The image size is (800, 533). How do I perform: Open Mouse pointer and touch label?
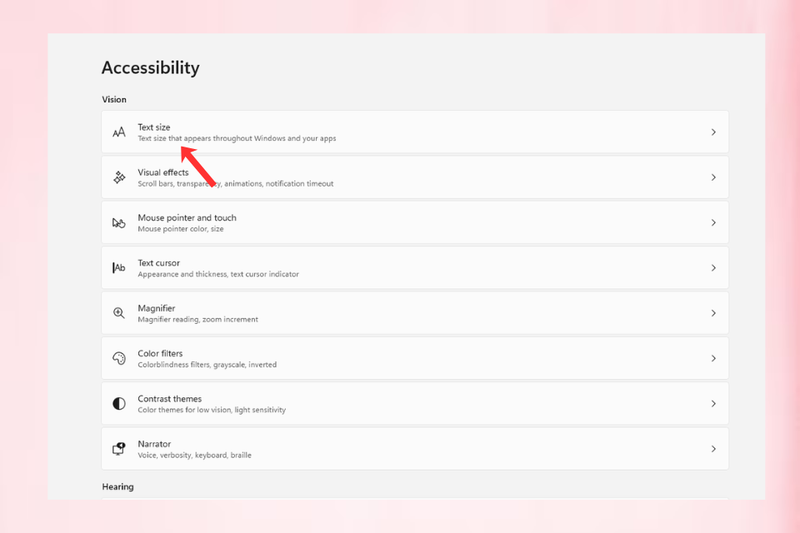tap(187, 218)
